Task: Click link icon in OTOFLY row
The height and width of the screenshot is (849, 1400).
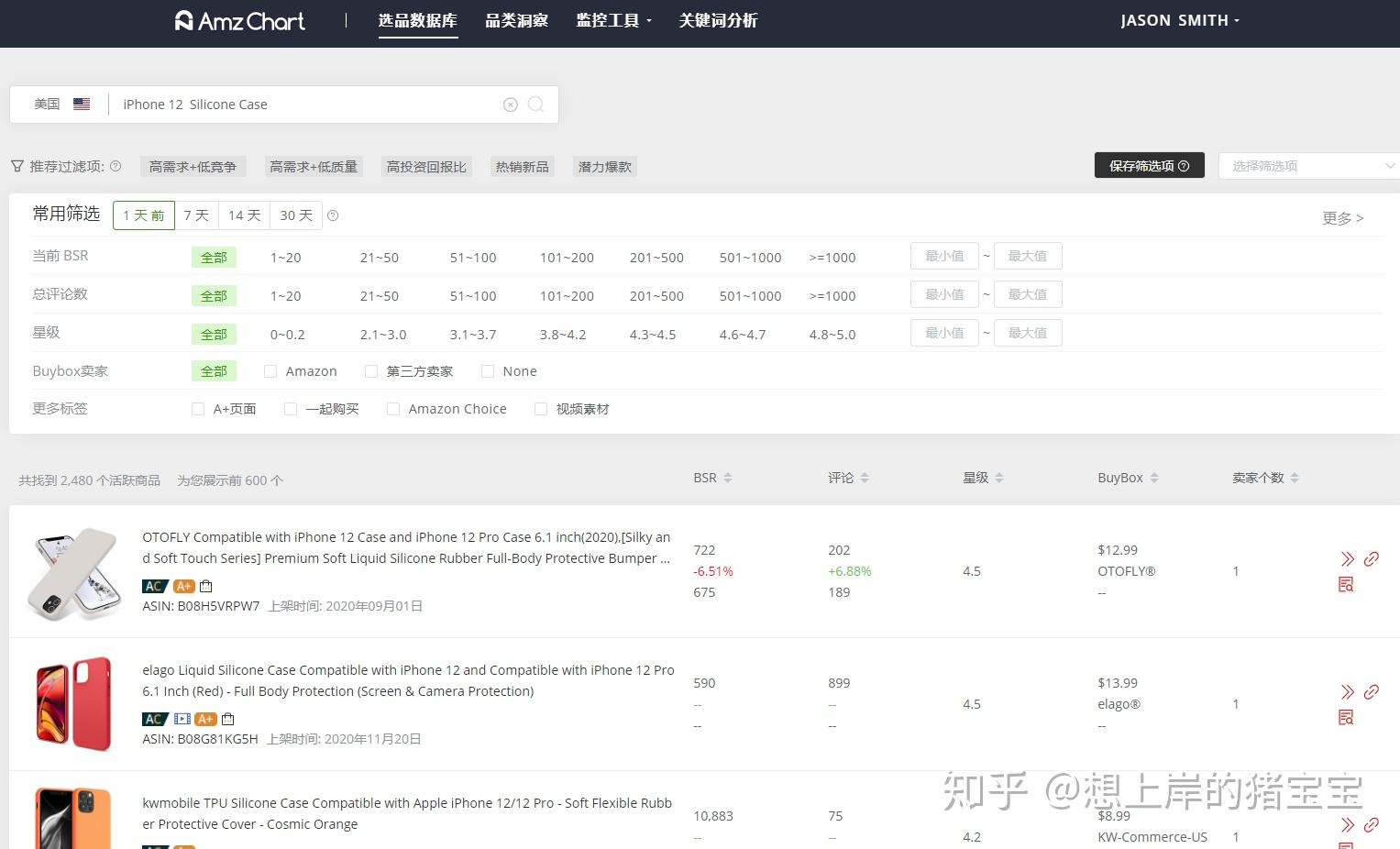Action: (x=1372, y=558)
